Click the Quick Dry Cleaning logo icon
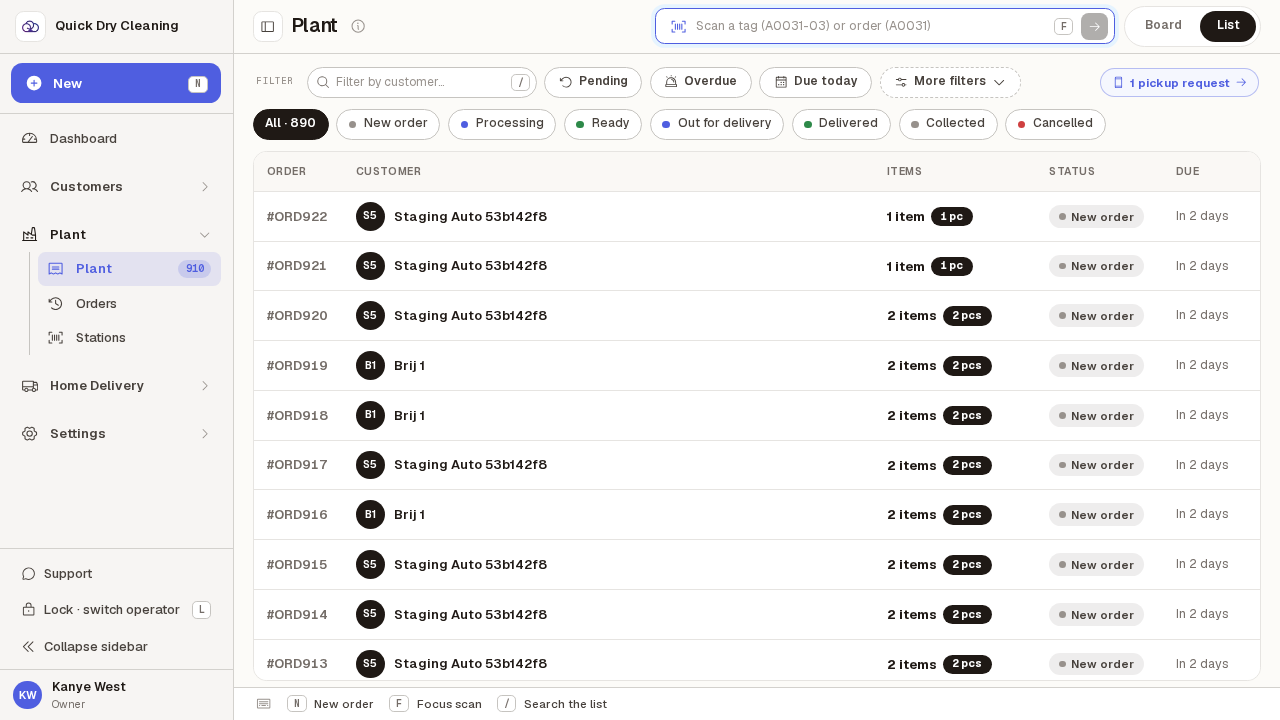 pos(30,26)
